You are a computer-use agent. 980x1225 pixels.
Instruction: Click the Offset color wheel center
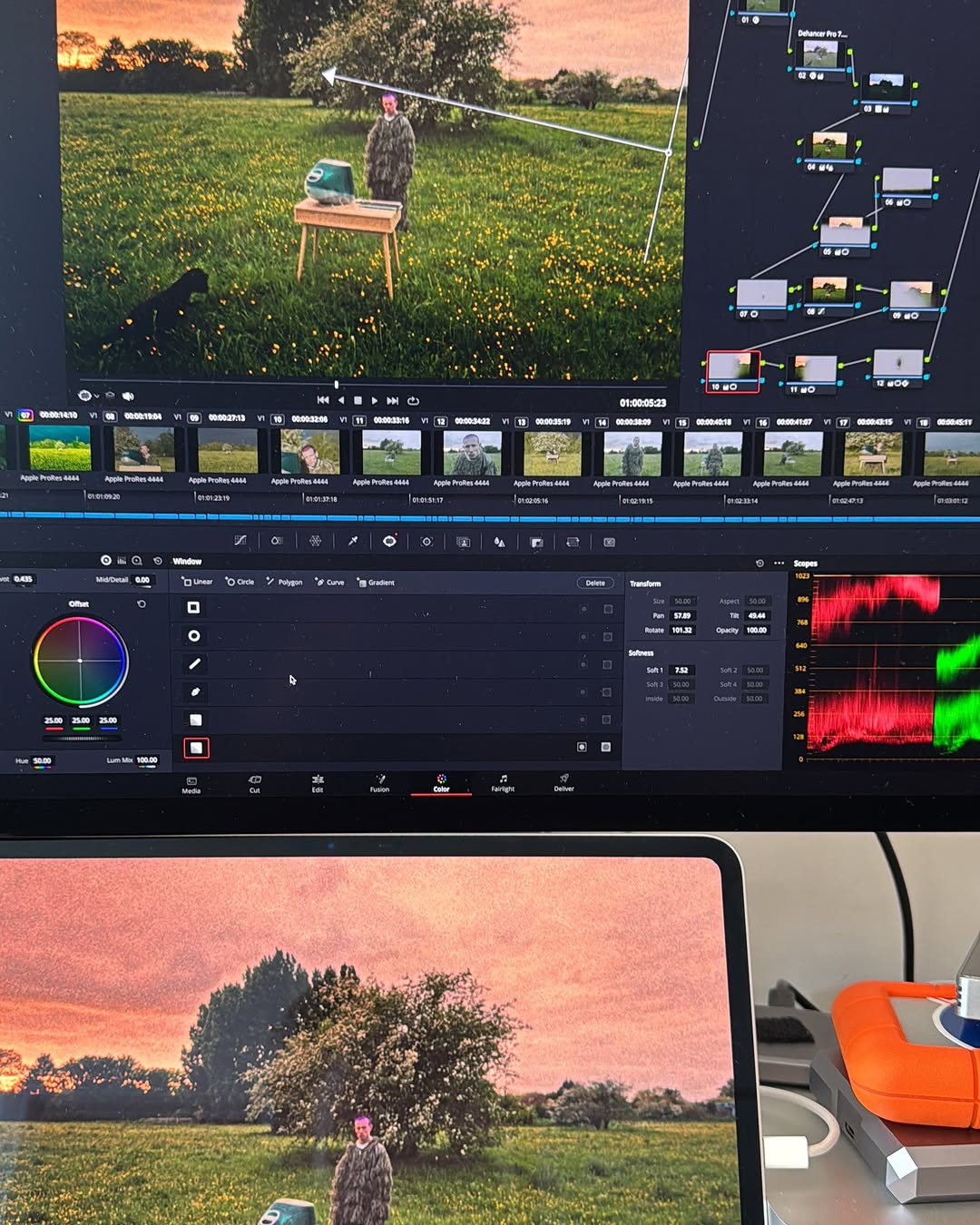[80, 661]
